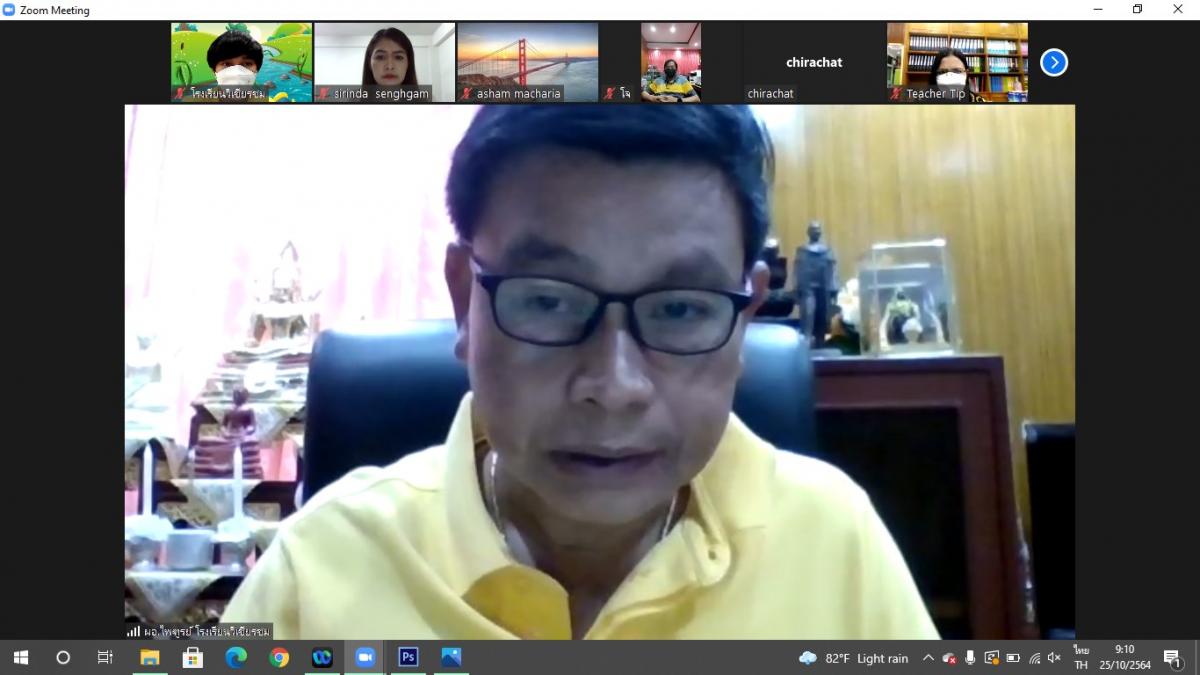Expand the hidden system tray icons
Screen dimensions: 1200x675
(x=928, y=658)
